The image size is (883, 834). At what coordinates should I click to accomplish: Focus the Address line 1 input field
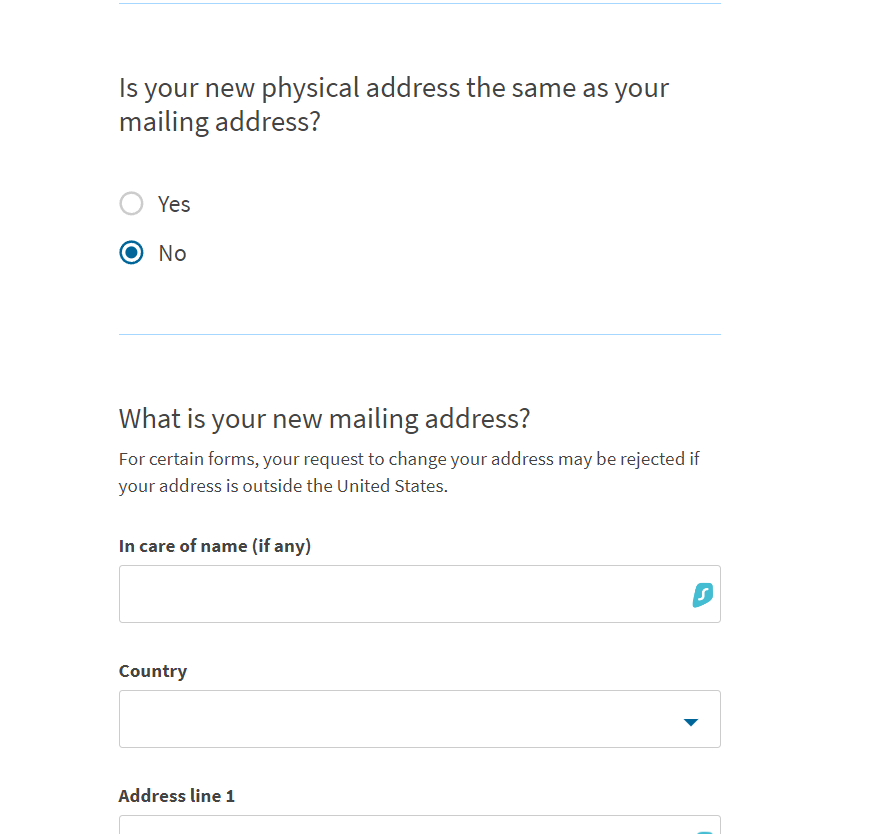pyautogui.click(x=420, y=824)
